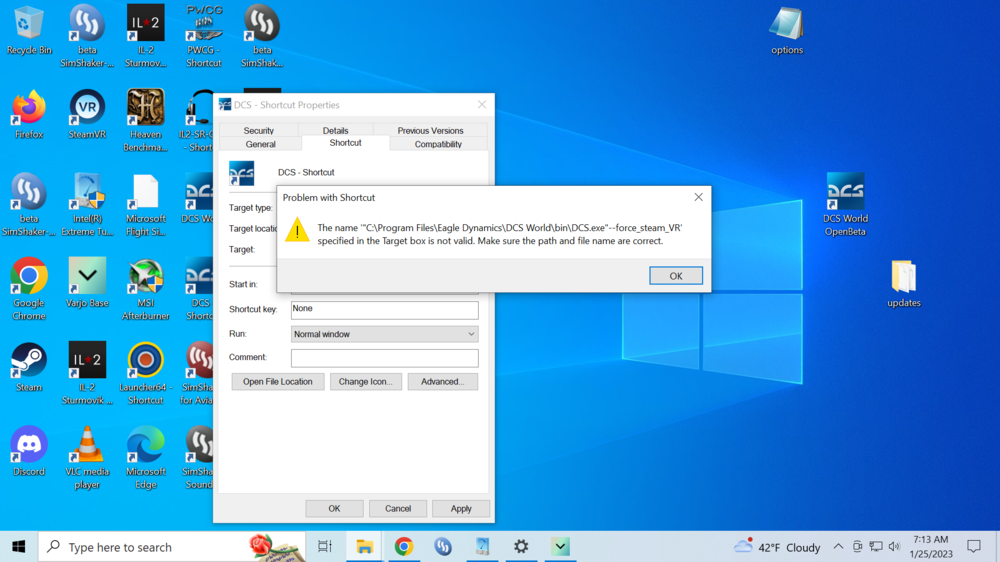The image size is (1000, 562).
Task: Select the top-left beta SimShaker desktop icon
Action: click(87, 36)
